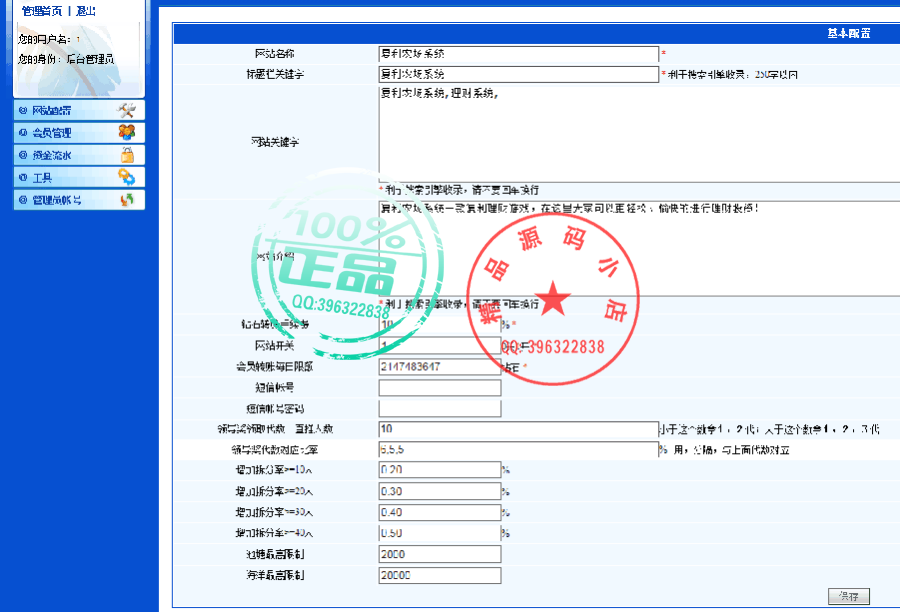Focus the 增加拆分率>=30人 field showing 0.40

tap(440, 512)
